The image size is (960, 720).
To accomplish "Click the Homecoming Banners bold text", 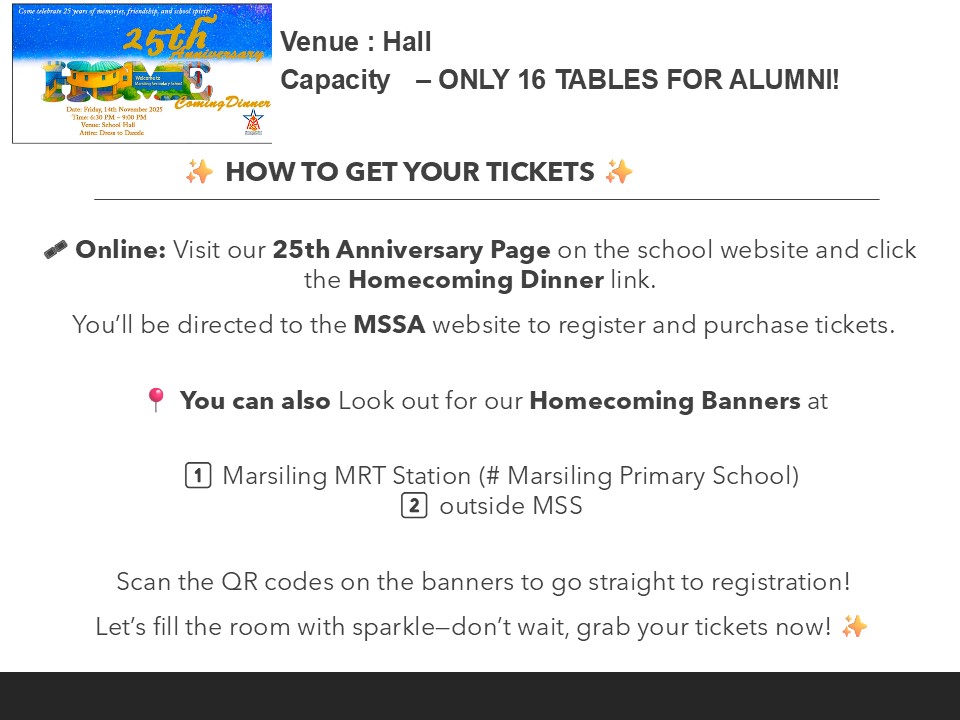I will click(x=665, y=400).
